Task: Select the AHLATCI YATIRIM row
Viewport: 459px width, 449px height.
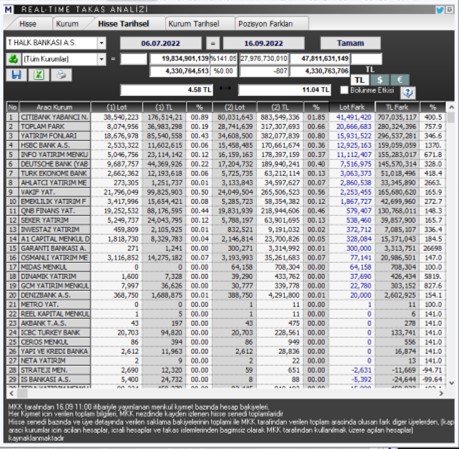Action: [226, 183]
